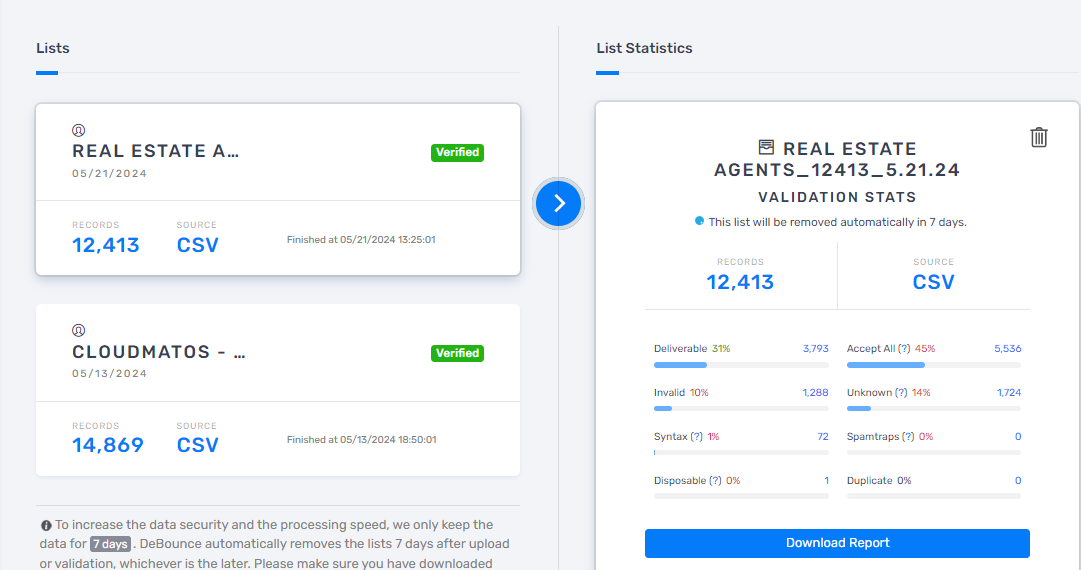The width and height of the screenshot is (1081, 570).
Task: Click the user icon above Real Estate list
Action: coord(79,130)
